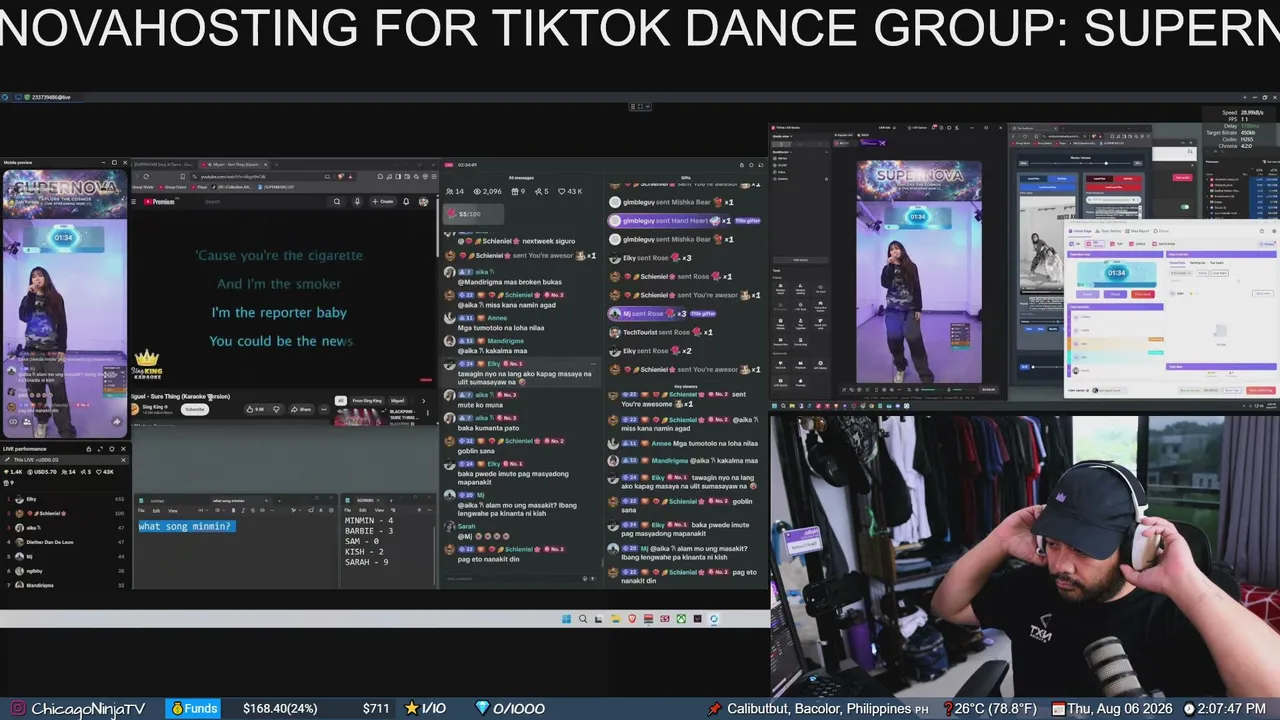Viewport: 1280px width, 720px height.
Task: Click the SARAH - 9 score line
Action: point(367,562)
